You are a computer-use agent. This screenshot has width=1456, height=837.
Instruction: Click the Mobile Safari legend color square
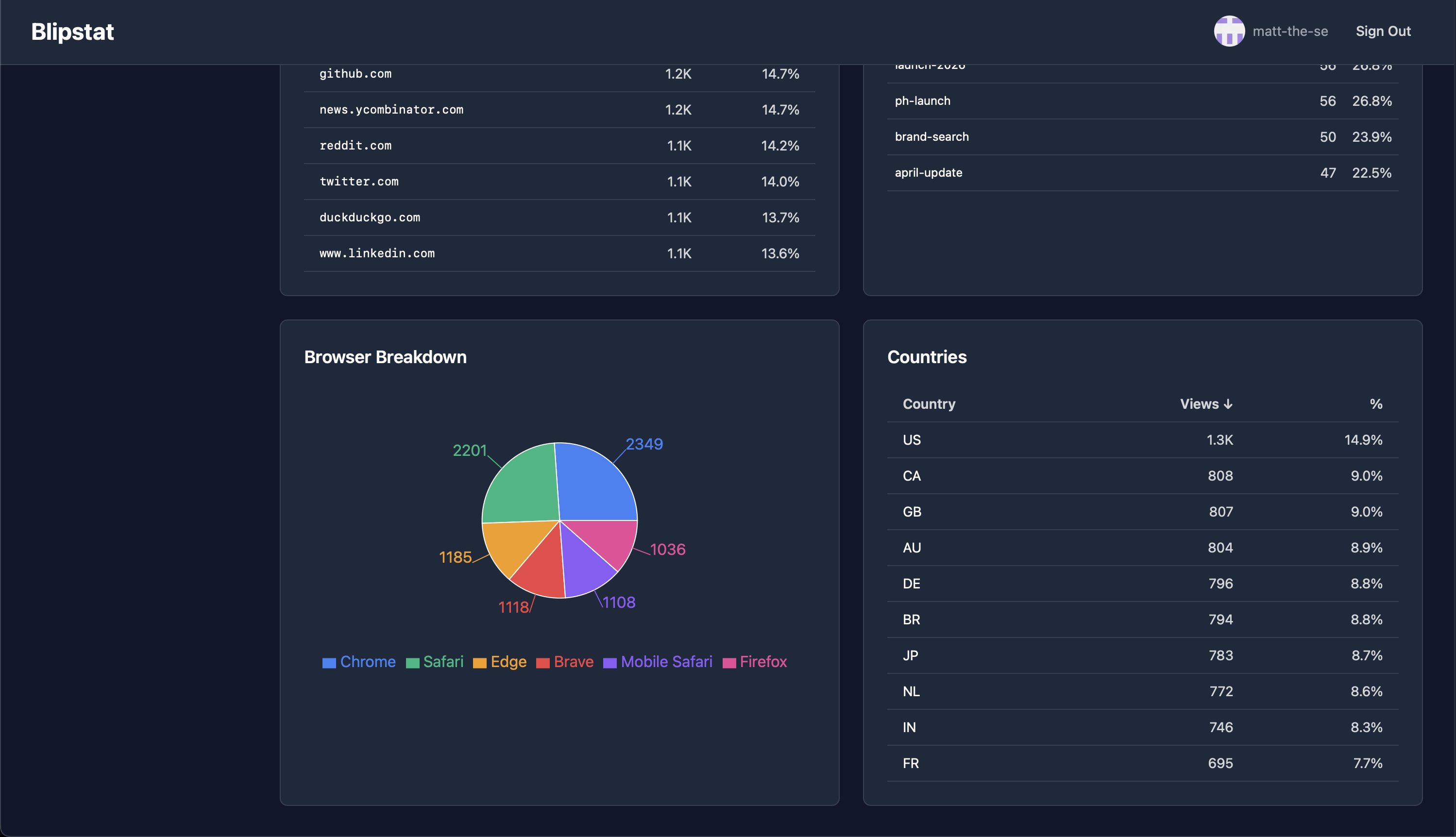609,662
